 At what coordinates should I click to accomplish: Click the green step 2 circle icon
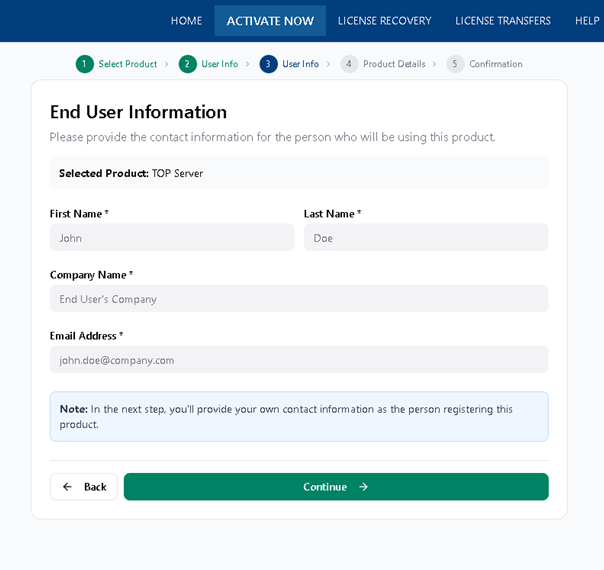[188, 64]
